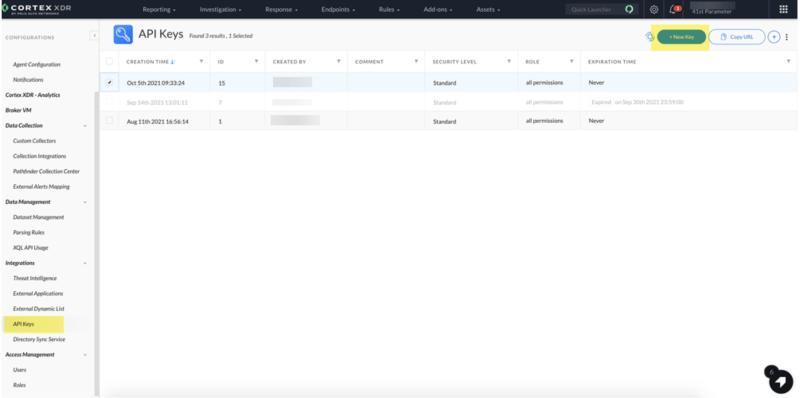Collapse the Data Collection section
The image size is (800, 398).
(x=85, y=126)
